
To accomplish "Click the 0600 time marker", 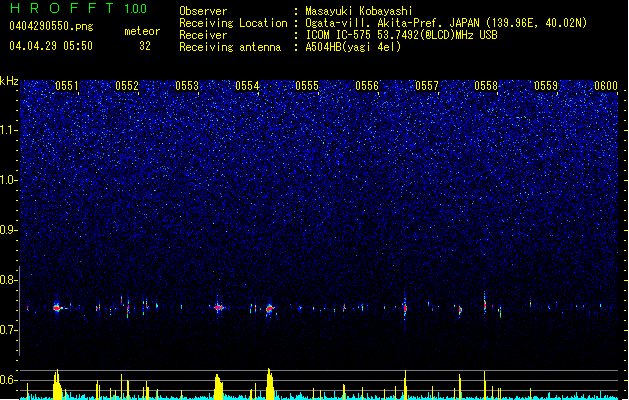I will 606,86.
